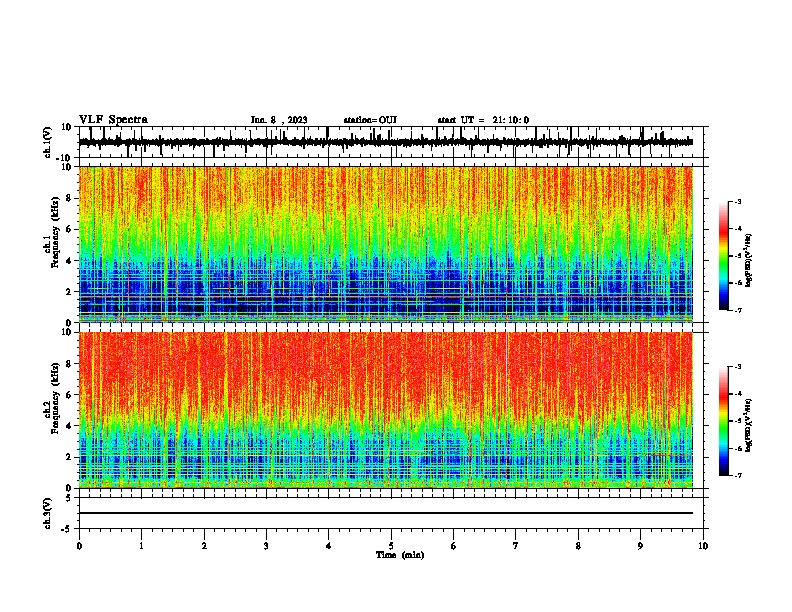The image size is (792, 612).
Task: Click the "VLF Spectra" plot title
Action: pos(113,120)
